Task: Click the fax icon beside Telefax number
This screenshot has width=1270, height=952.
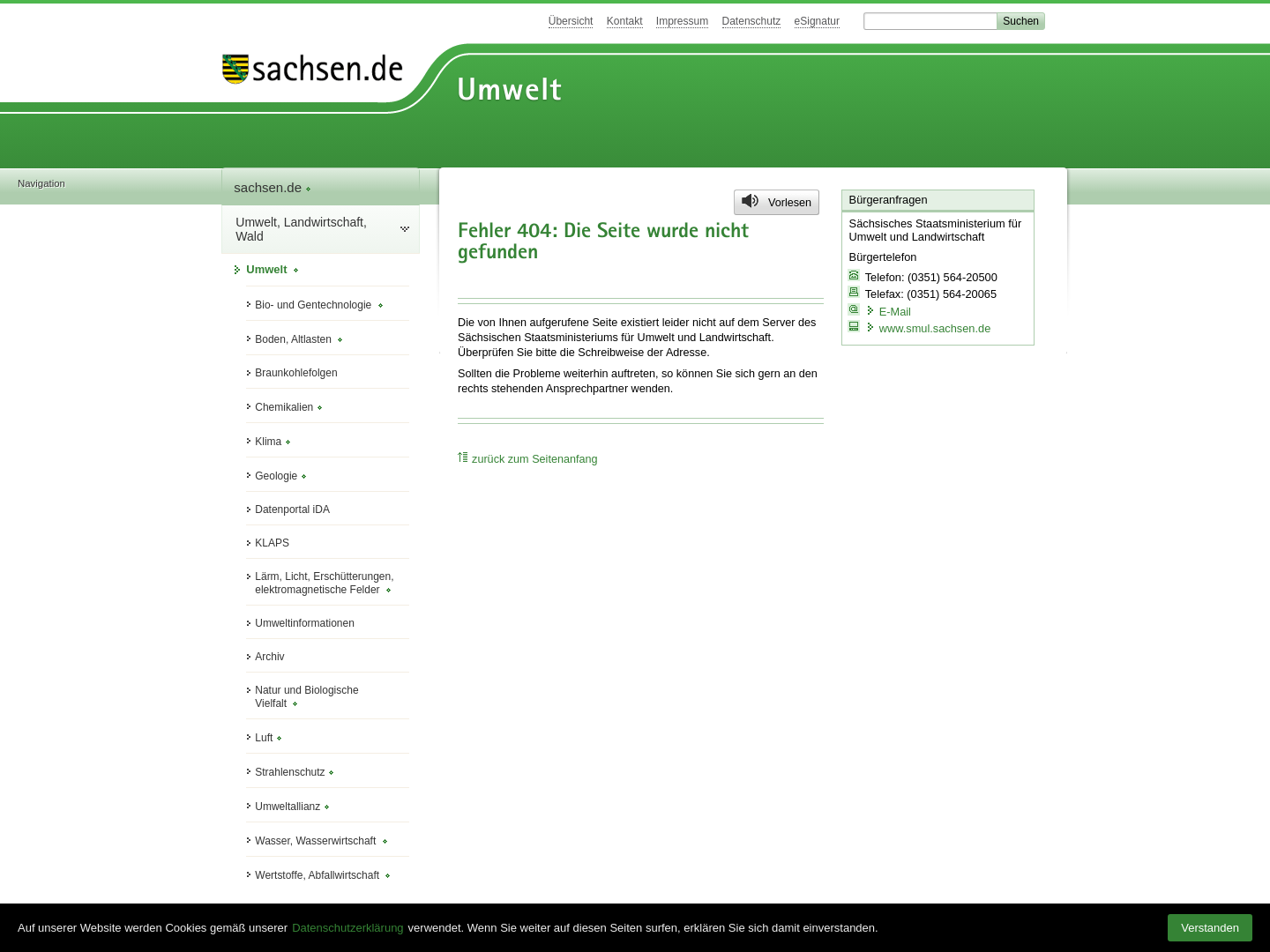Action: [854, 293]
